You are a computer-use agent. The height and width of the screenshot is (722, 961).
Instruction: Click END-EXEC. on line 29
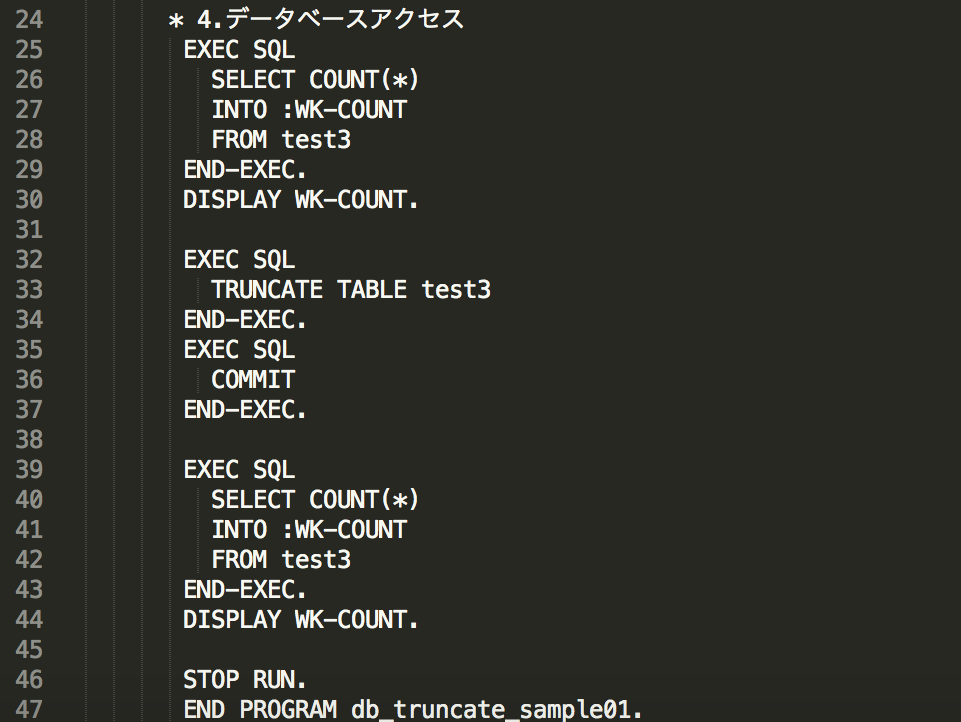click(245, 170)
